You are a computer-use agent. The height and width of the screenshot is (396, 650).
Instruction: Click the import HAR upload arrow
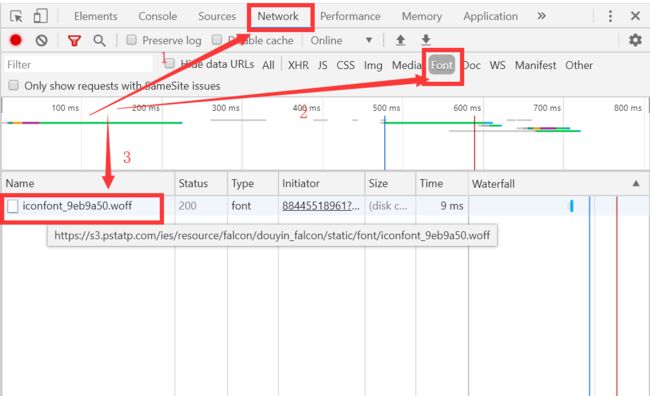[x=400, y=40]
